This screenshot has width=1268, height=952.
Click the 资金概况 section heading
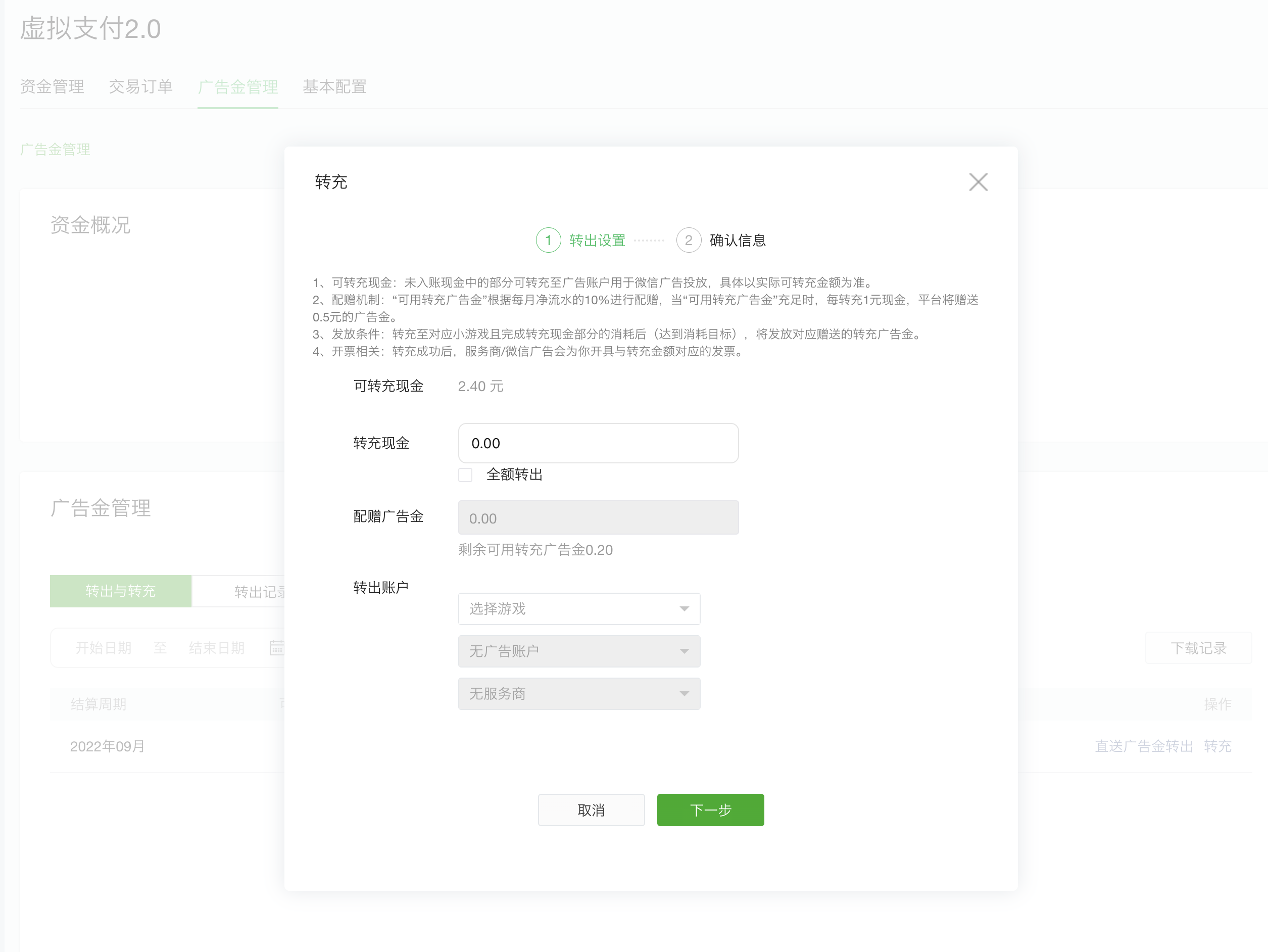(90, 225)
